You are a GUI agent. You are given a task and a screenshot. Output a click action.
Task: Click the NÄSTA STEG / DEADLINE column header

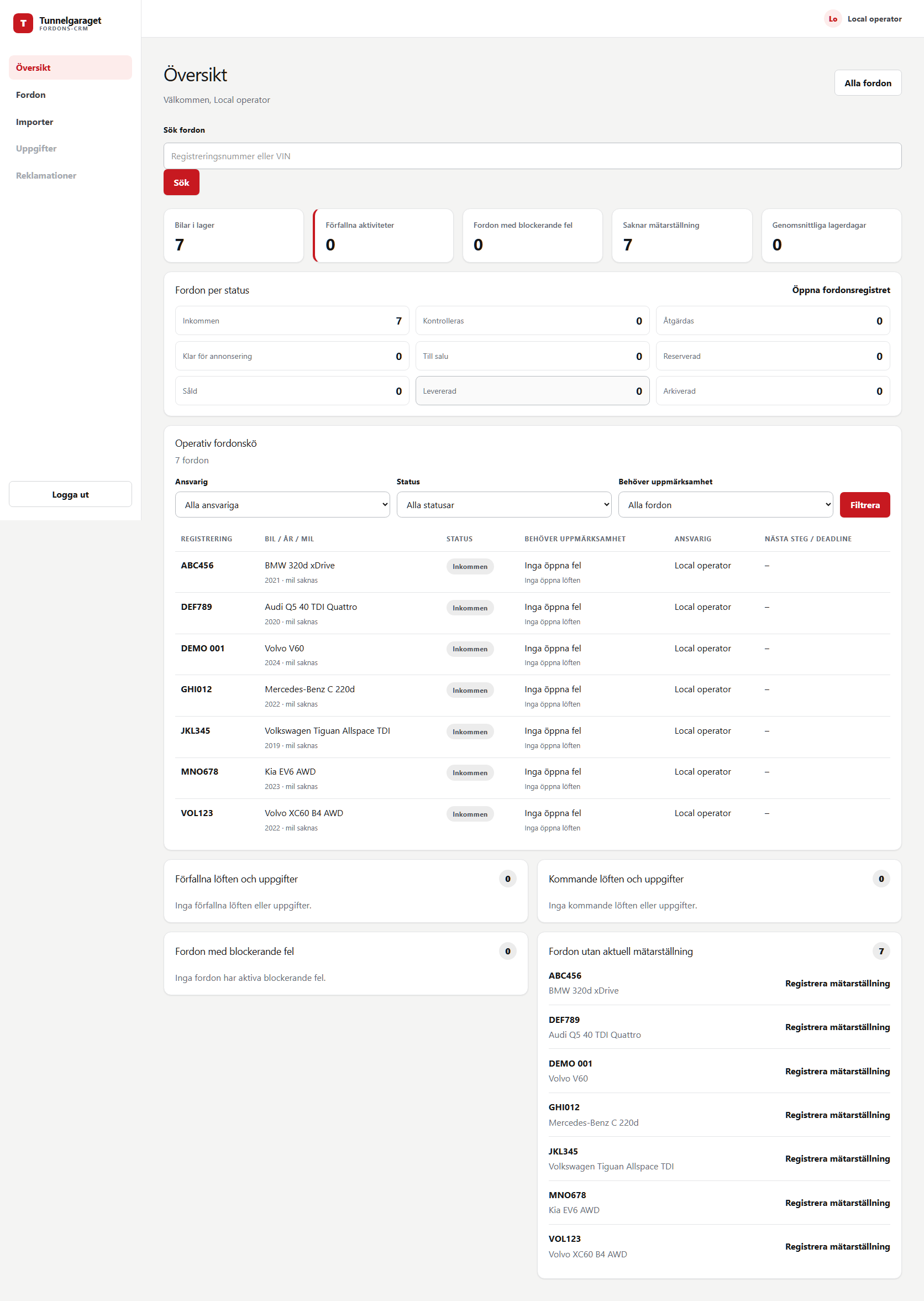point(807,539)
